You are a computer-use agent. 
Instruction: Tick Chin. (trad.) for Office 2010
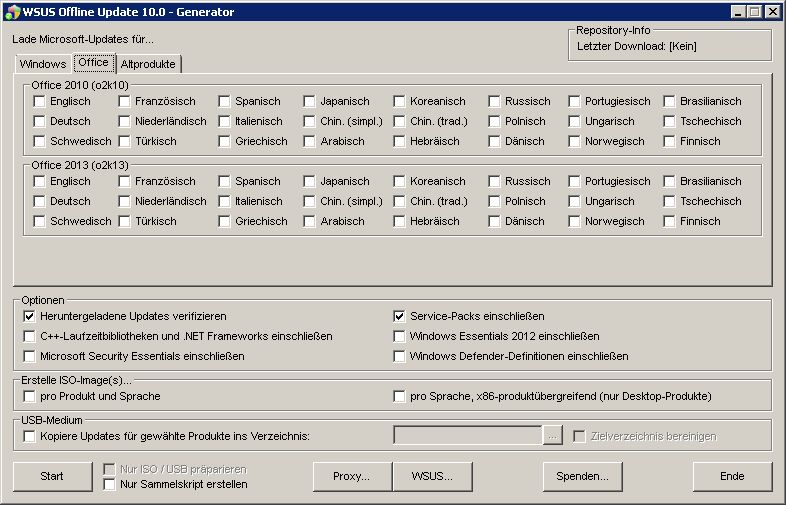399,121
